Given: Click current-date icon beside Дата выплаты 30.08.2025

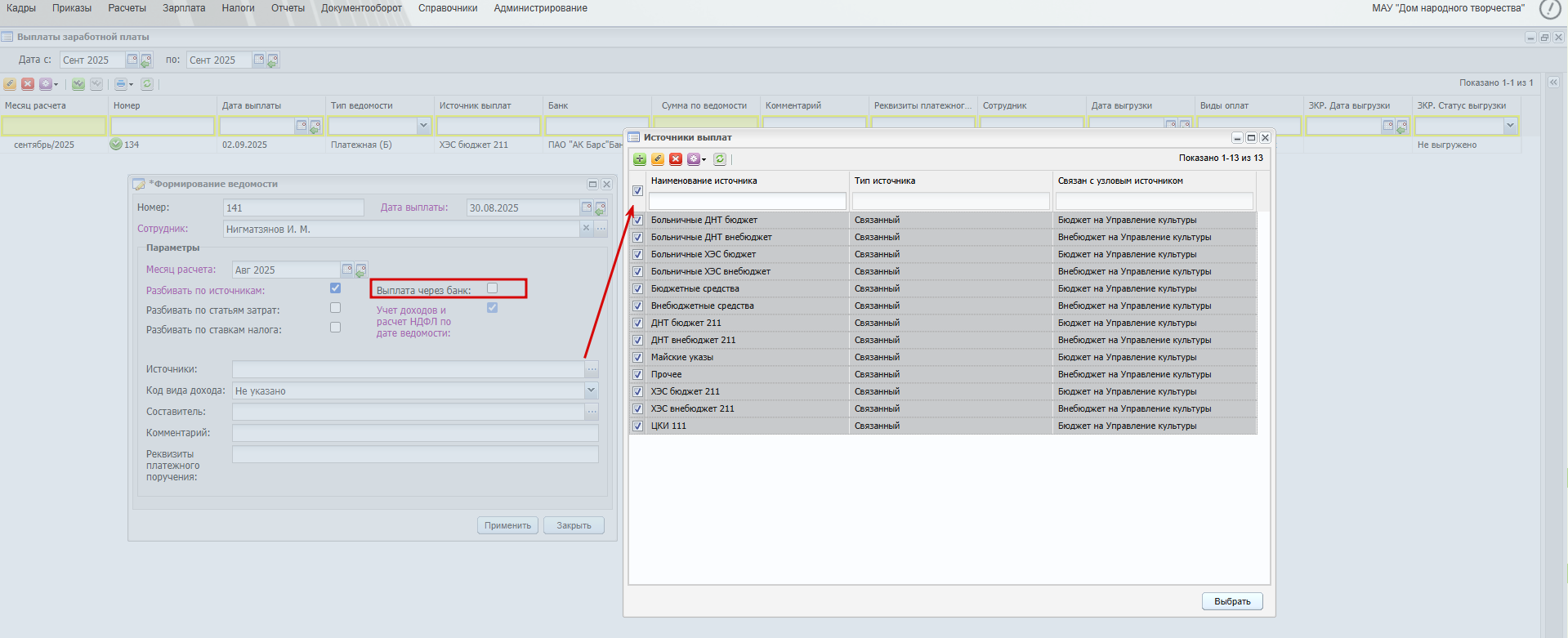Looking at the screenshot, I should [x=601, y=208].
